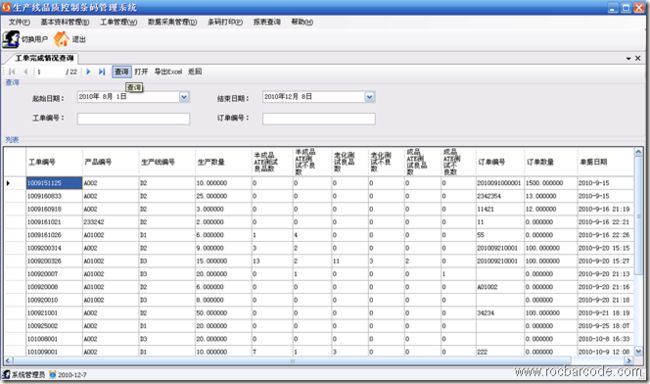Click horizontal scrollbar right arrow

(629, 361)
